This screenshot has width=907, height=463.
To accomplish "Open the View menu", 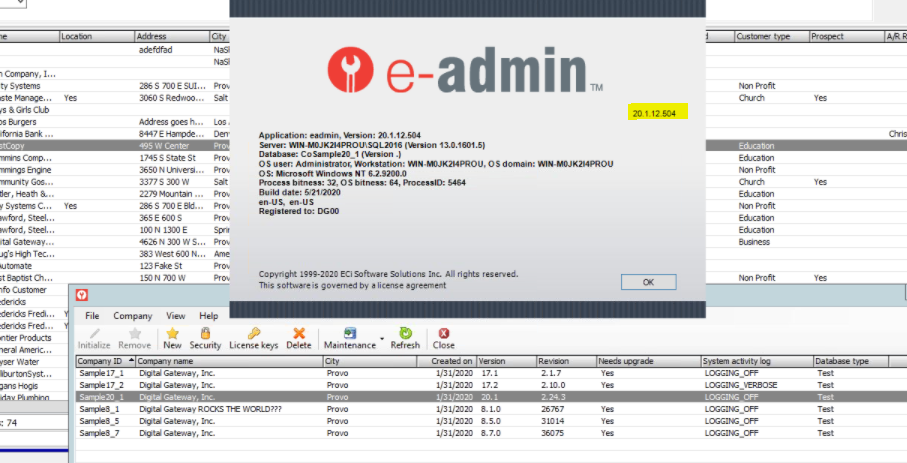I will pyautogui.click(x=176, y=315).
